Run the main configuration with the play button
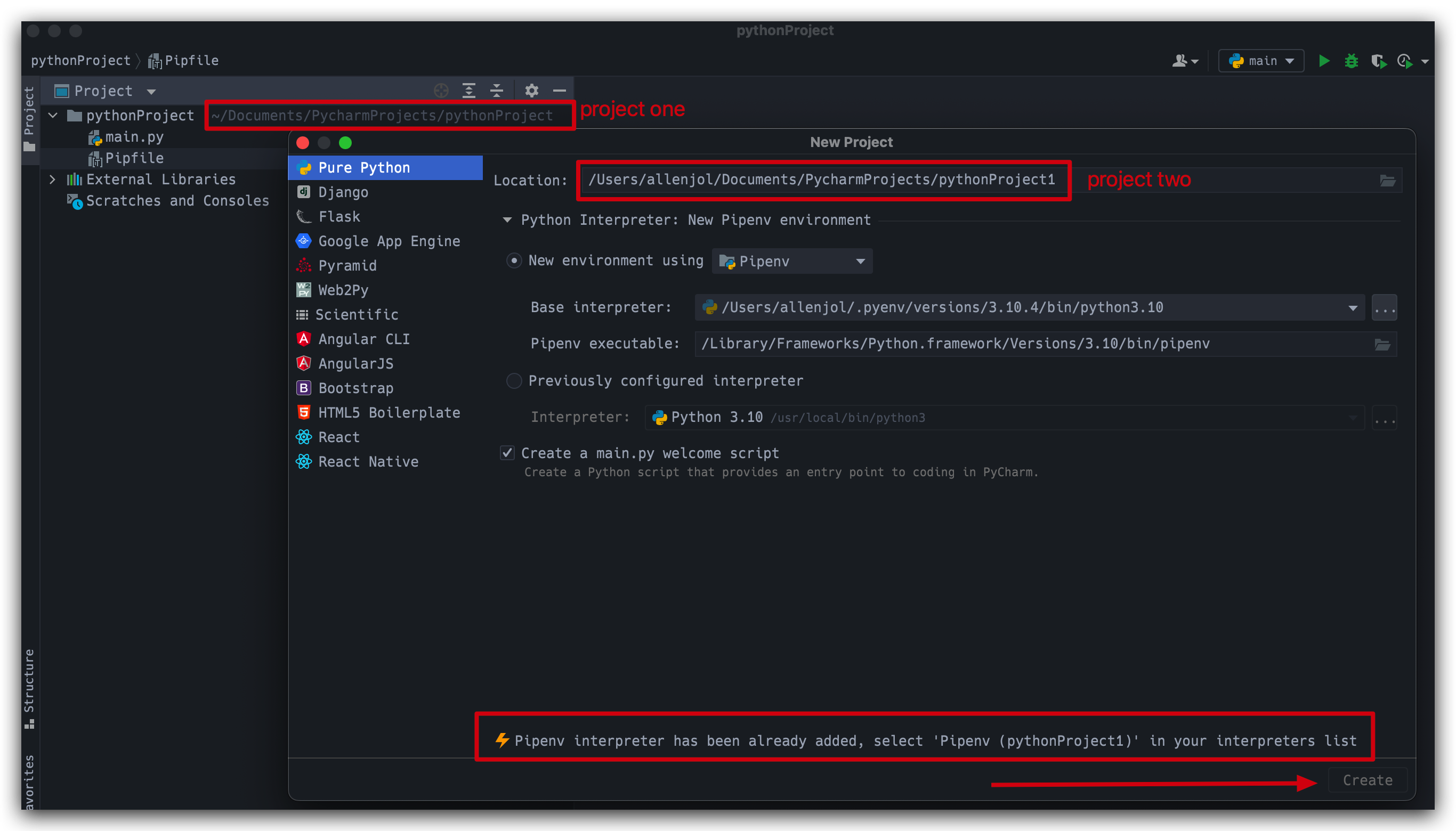 click(x=1323, y=61)
